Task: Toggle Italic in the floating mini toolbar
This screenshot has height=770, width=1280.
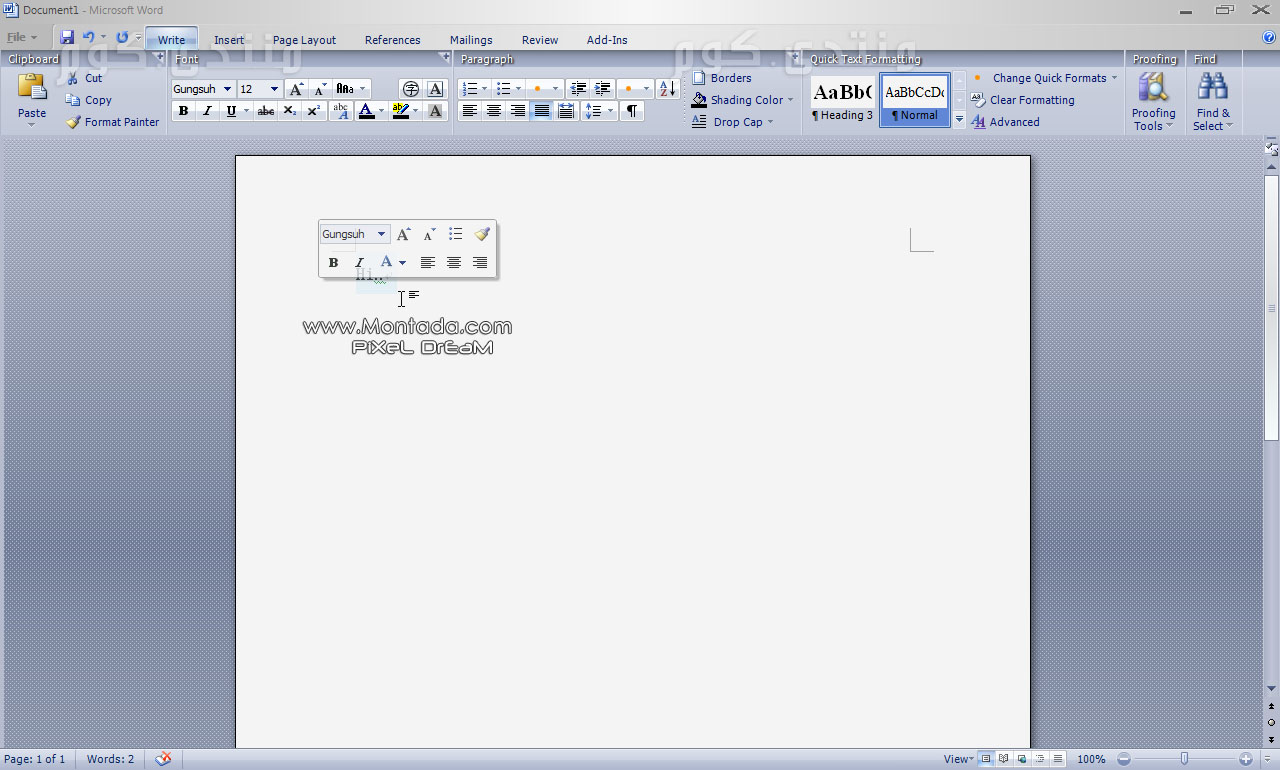Action: click(360, 263)
